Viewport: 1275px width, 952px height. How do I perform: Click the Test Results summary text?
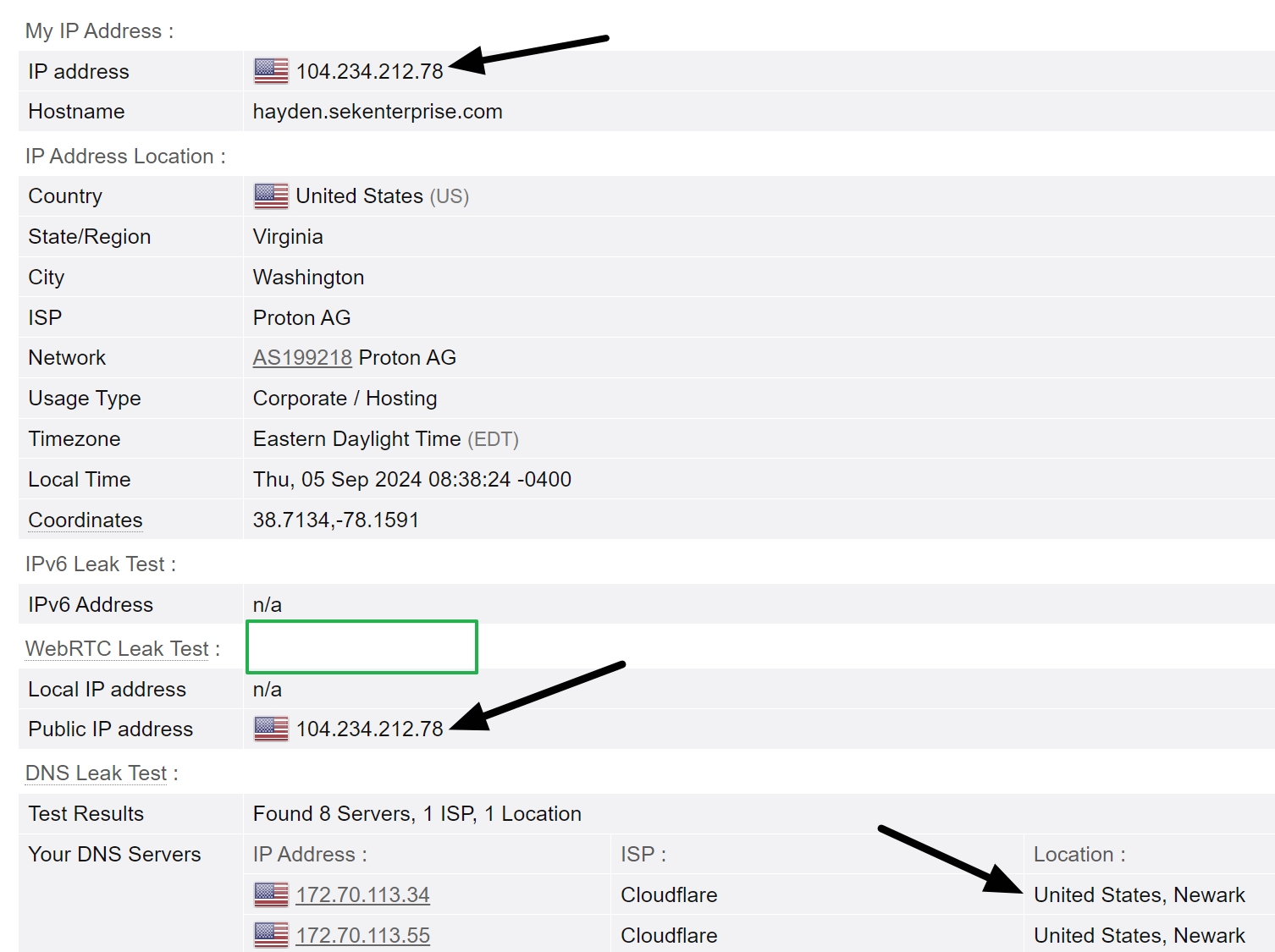click(417, 813)
